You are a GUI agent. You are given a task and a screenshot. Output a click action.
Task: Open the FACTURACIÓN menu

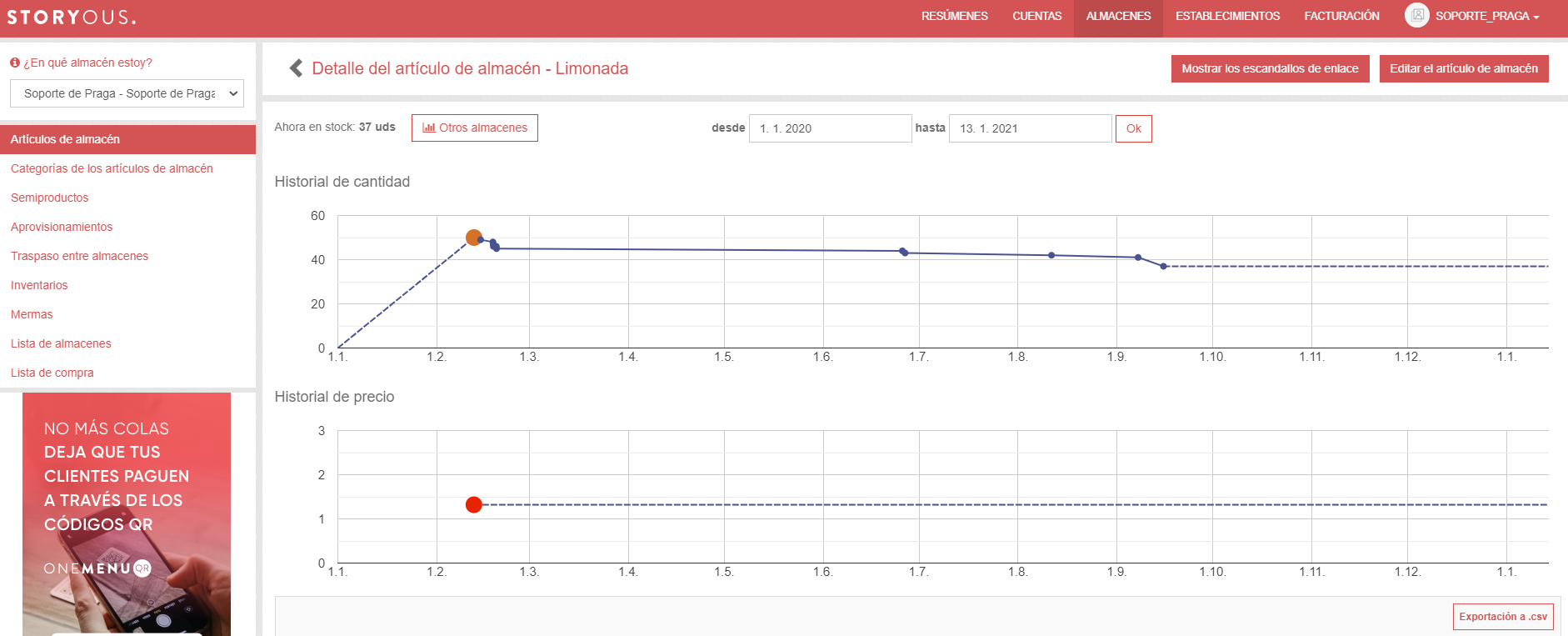click(1341, 16)
